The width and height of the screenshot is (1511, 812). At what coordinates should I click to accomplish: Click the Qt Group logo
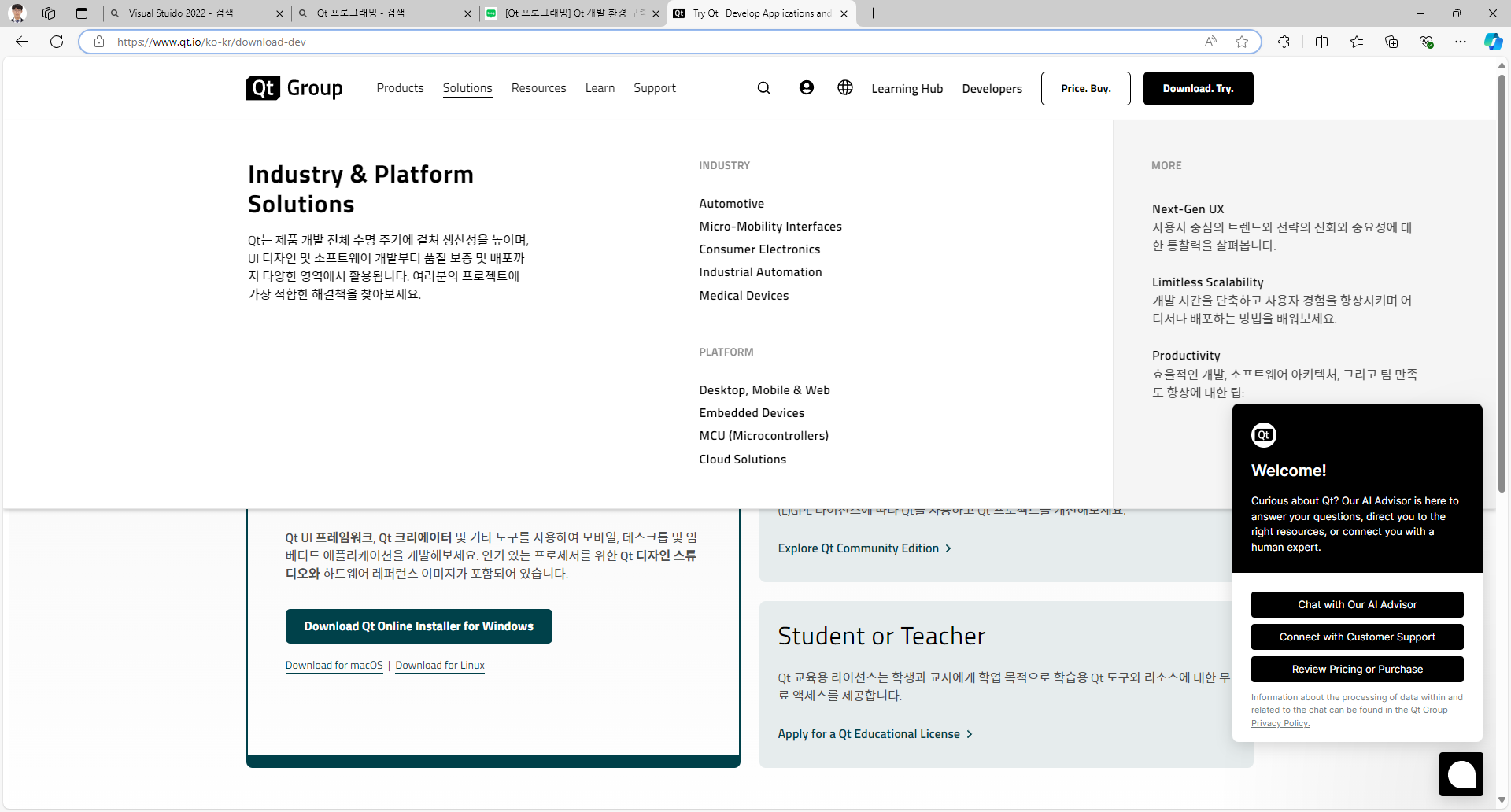(x=294, y=88)
